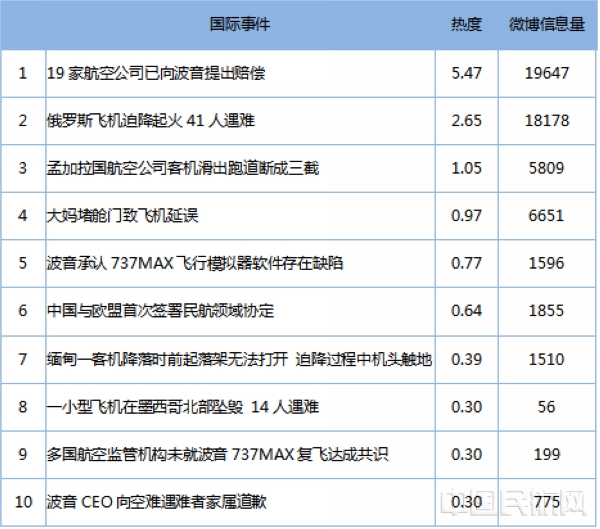Select the 波音承认737MAX飞行模拟器软件存在缺陷 title
The width and height of the screenshot is (600, 529).
(x=195, y=263)
